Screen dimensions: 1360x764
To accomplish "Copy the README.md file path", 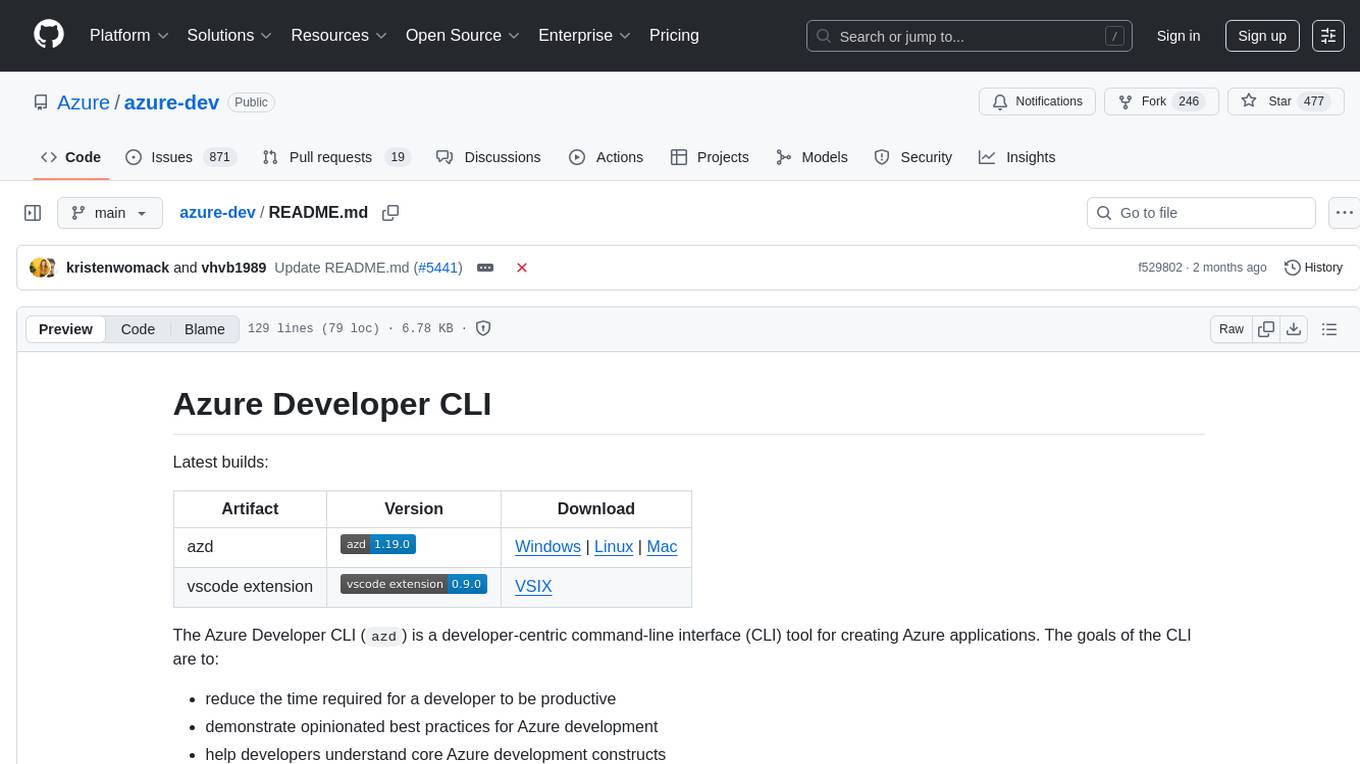I will tap(391, 213).
